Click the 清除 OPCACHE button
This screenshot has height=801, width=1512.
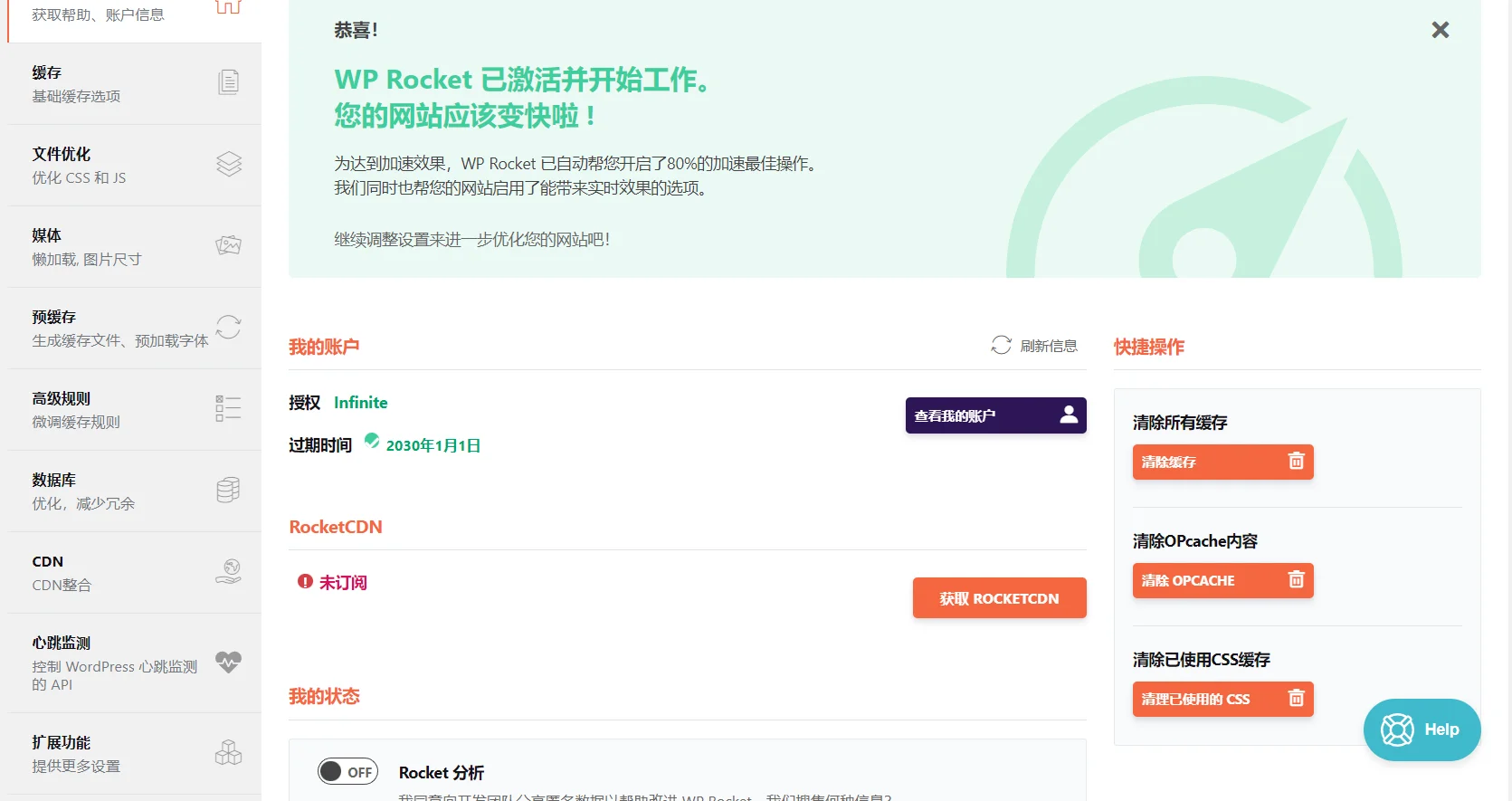coord(1222,580)
